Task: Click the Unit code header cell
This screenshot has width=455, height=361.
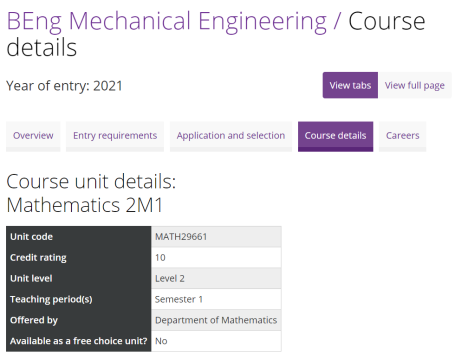Action: (79, 237)
